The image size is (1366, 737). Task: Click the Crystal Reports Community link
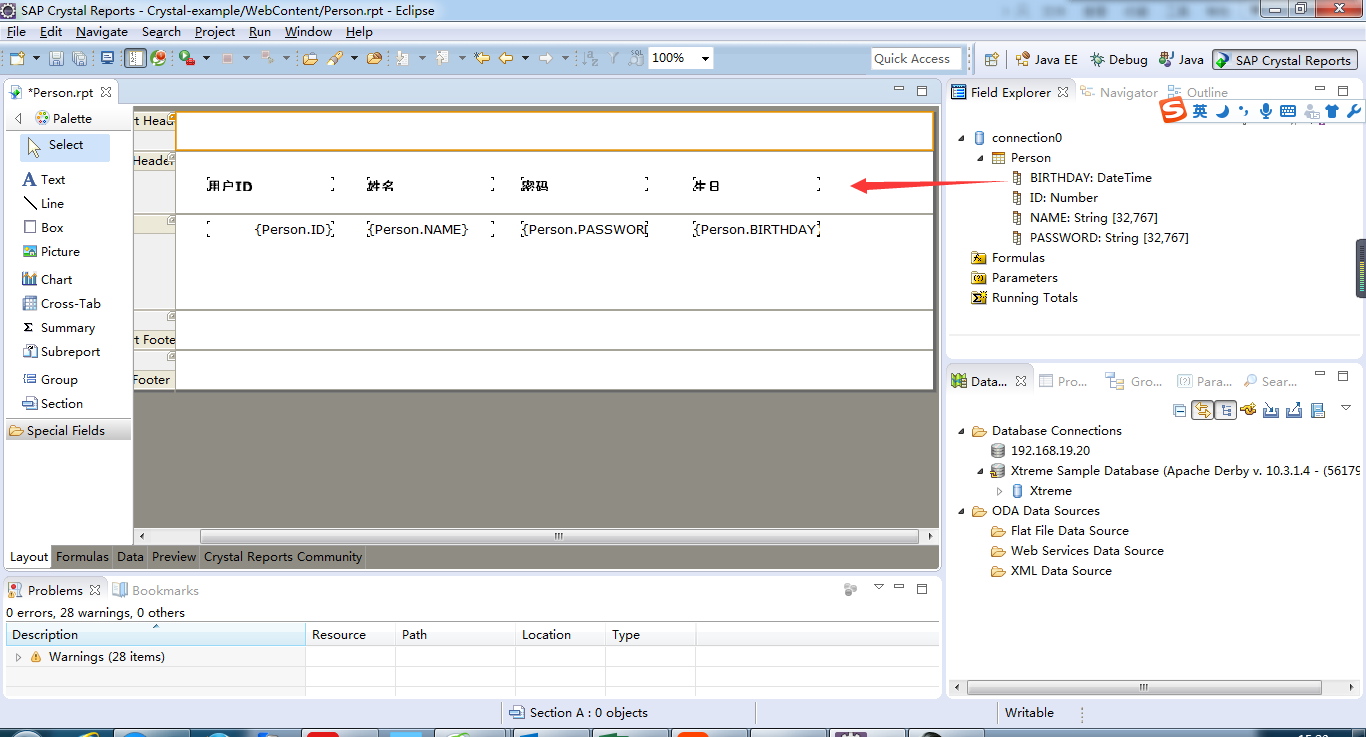(284, 556)
